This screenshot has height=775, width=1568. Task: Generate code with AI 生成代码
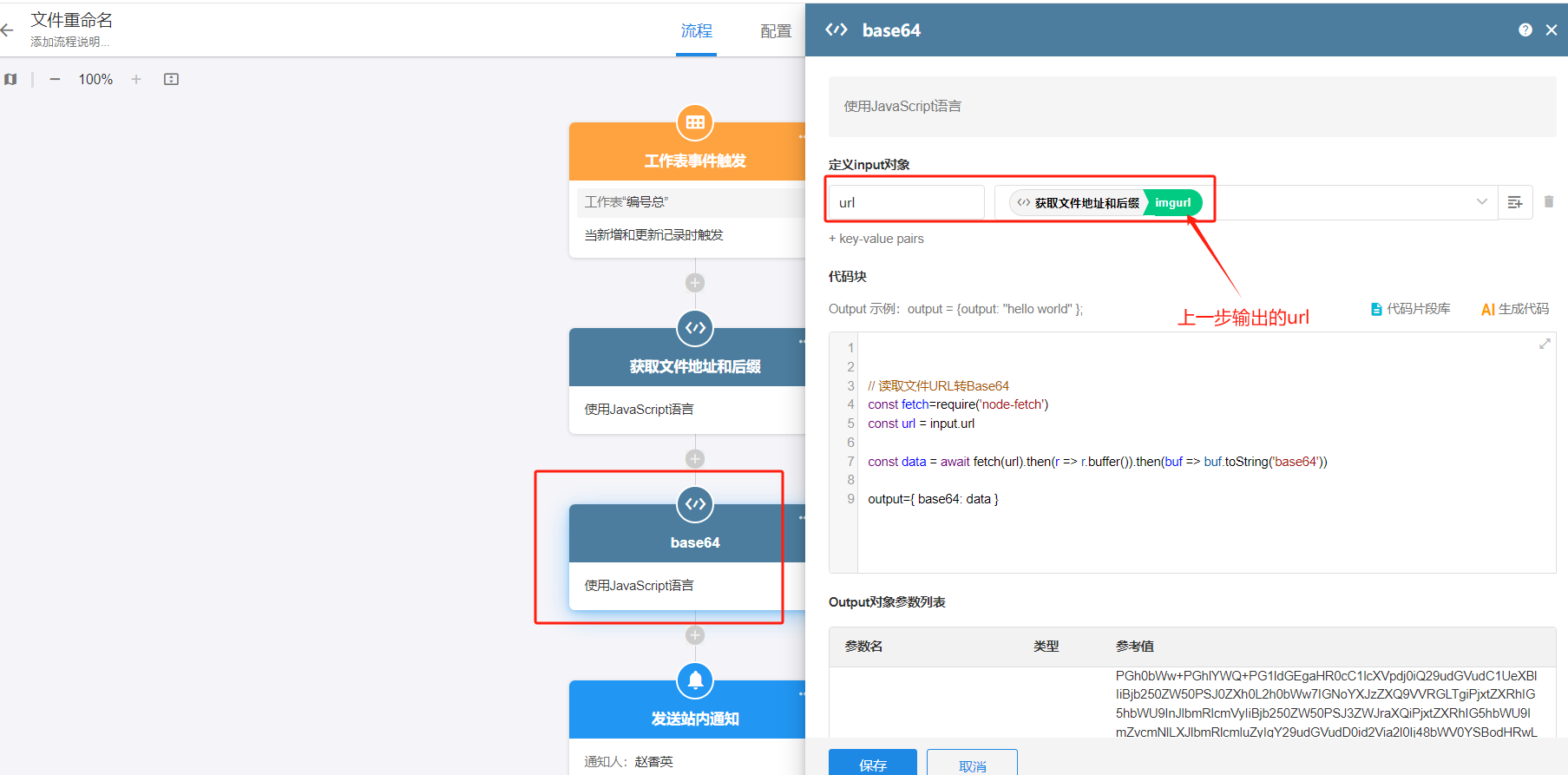[x=1515, y=309]
